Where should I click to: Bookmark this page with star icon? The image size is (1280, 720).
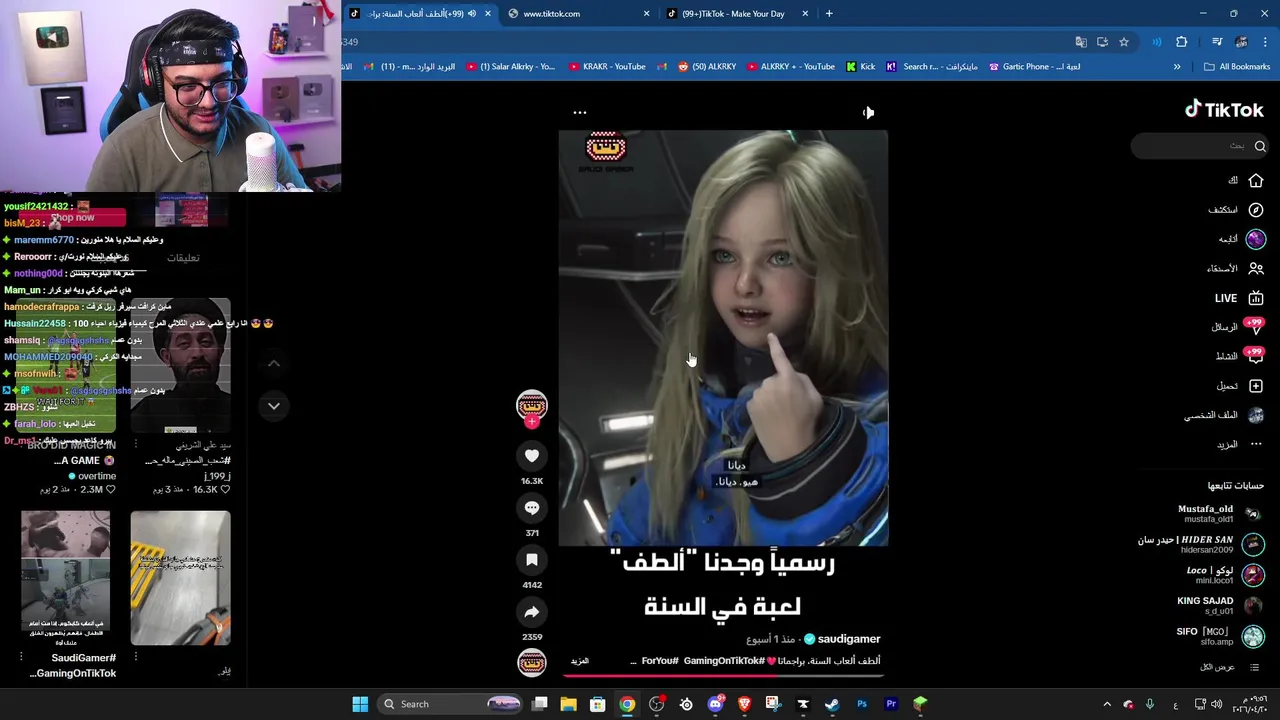(1124, 42)
